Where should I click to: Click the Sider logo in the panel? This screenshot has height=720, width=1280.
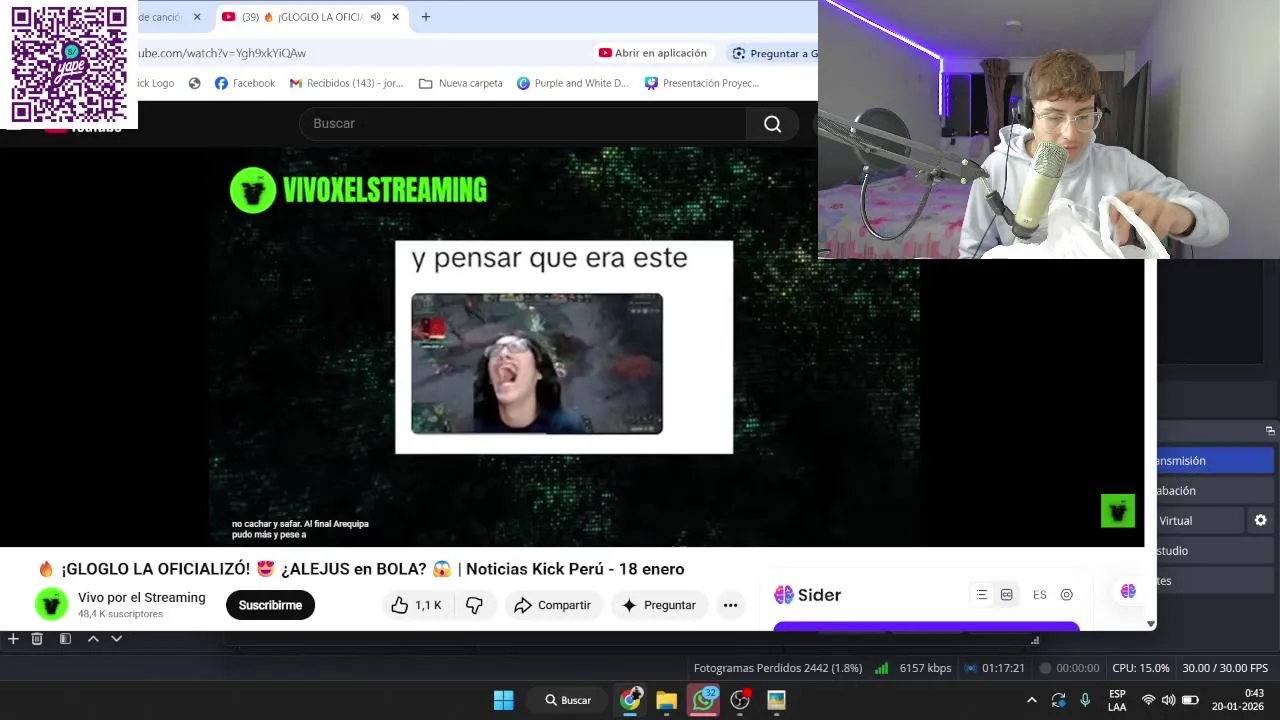(807, 595)
